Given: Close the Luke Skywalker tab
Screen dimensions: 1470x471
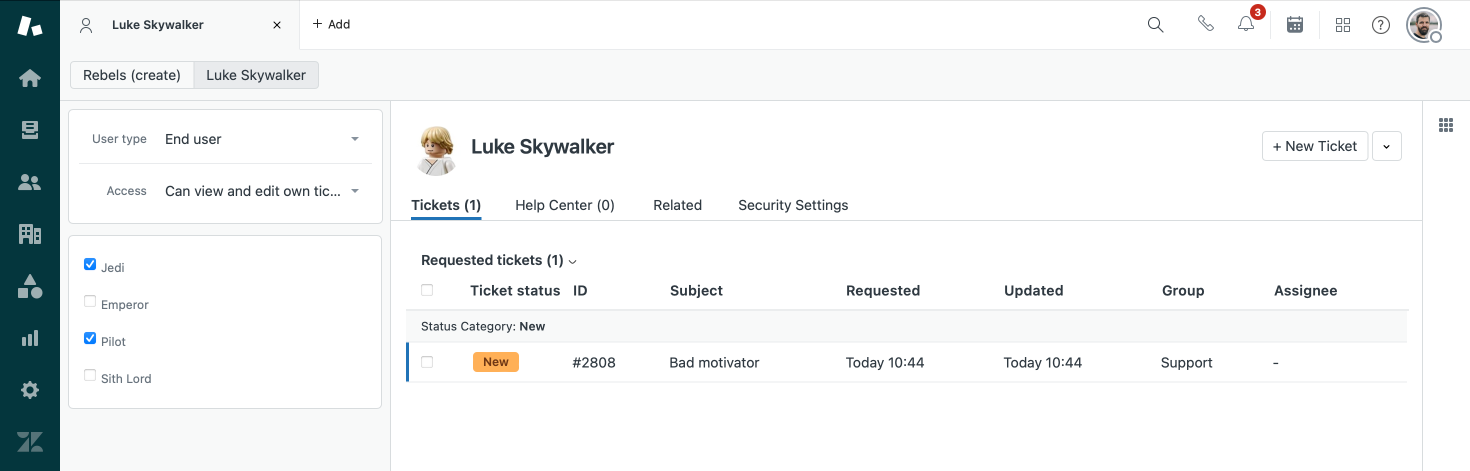Looking at the screenshot, I should pyautogui.click(x=277, y=25).
